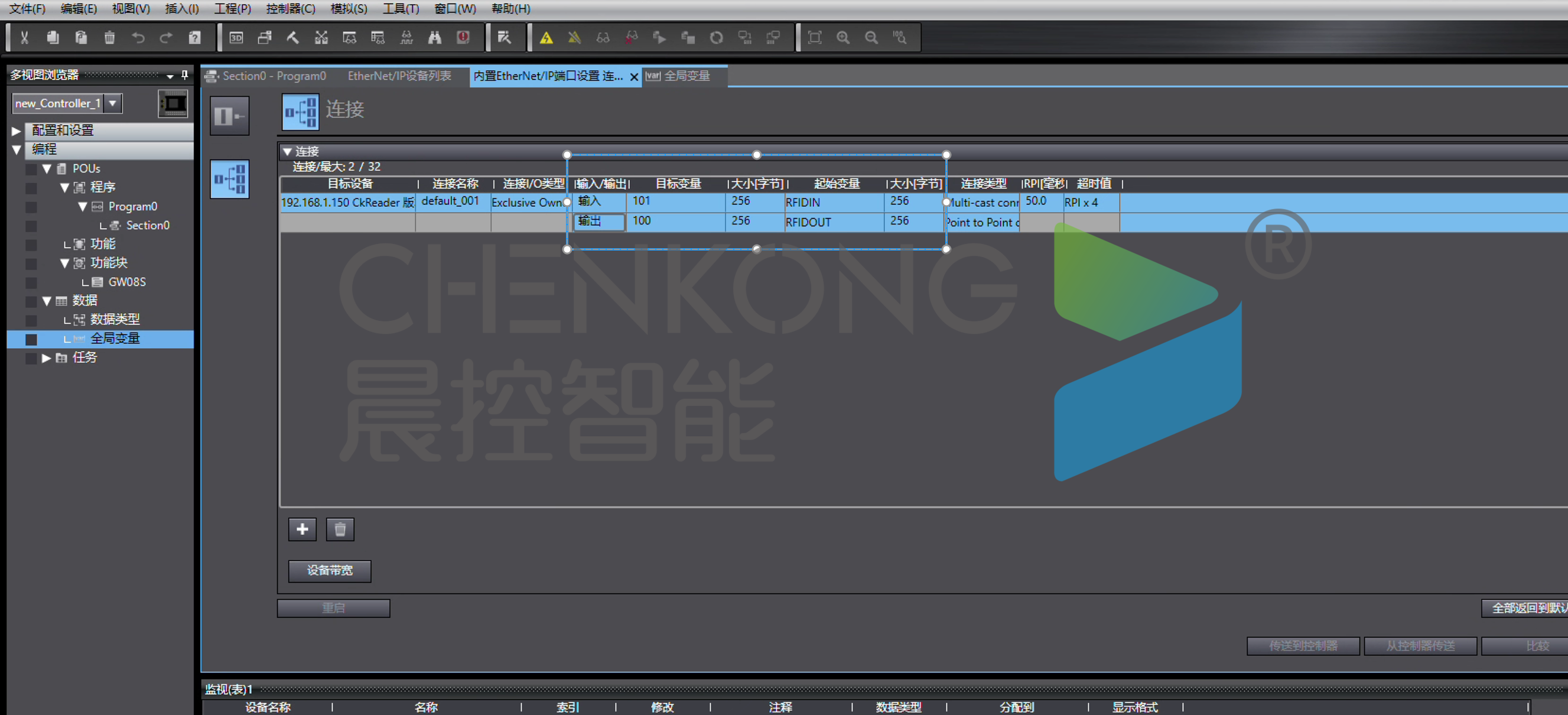Click the red error alert toolbar icon
This screenshot has width=1568, height=715.
click(463, 38)
